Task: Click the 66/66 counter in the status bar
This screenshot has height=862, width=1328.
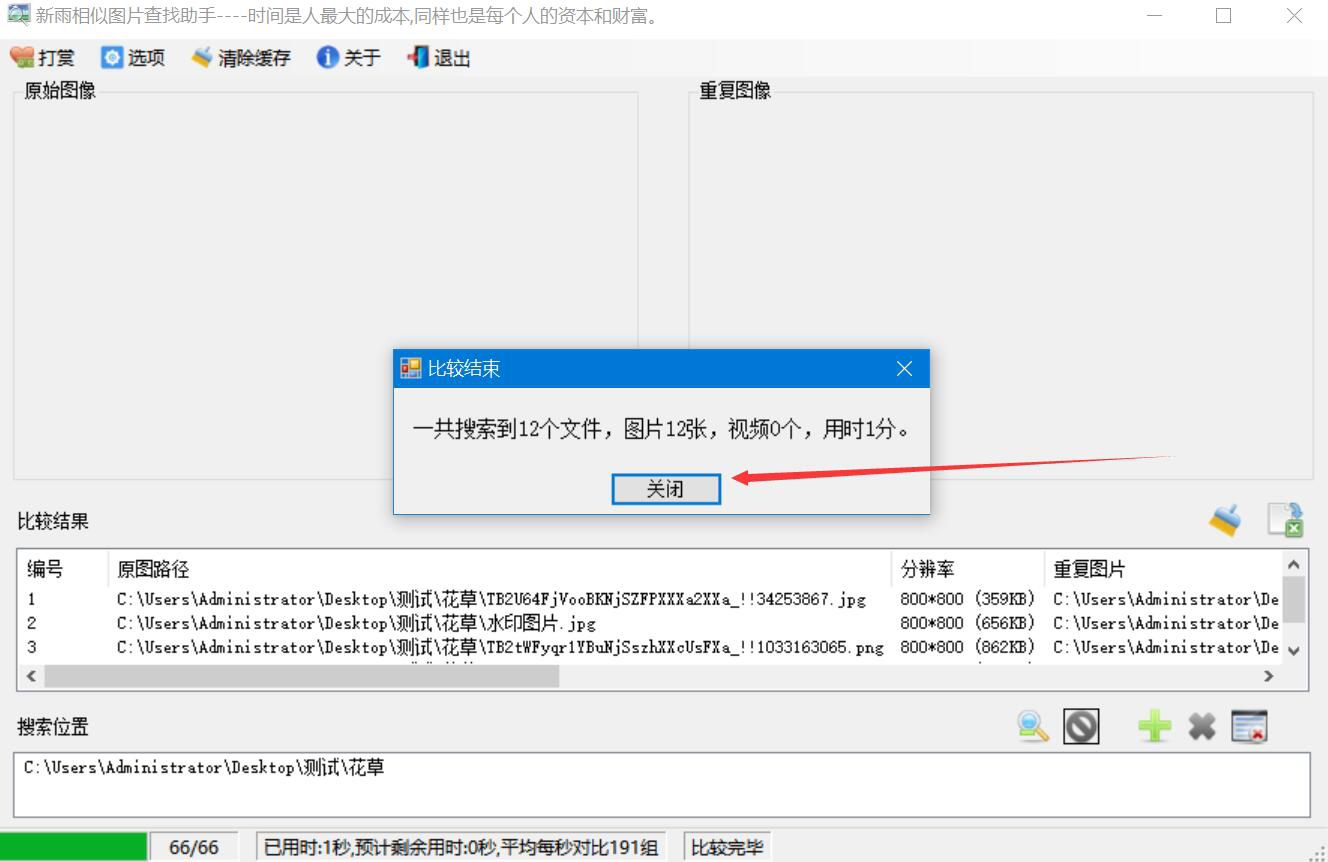Action: click(x=194, y=847)
